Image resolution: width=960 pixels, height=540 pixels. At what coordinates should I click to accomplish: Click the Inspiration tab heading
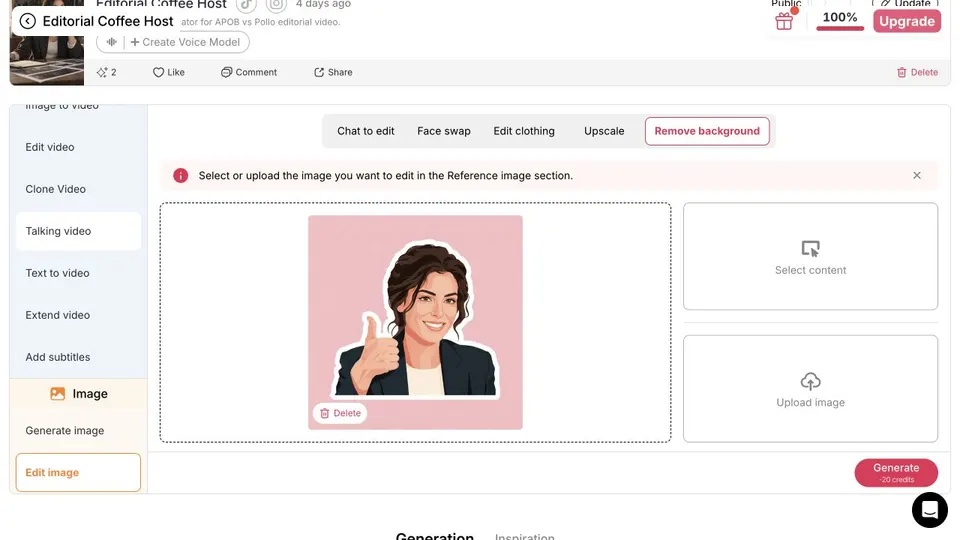[x=525, y=537]
